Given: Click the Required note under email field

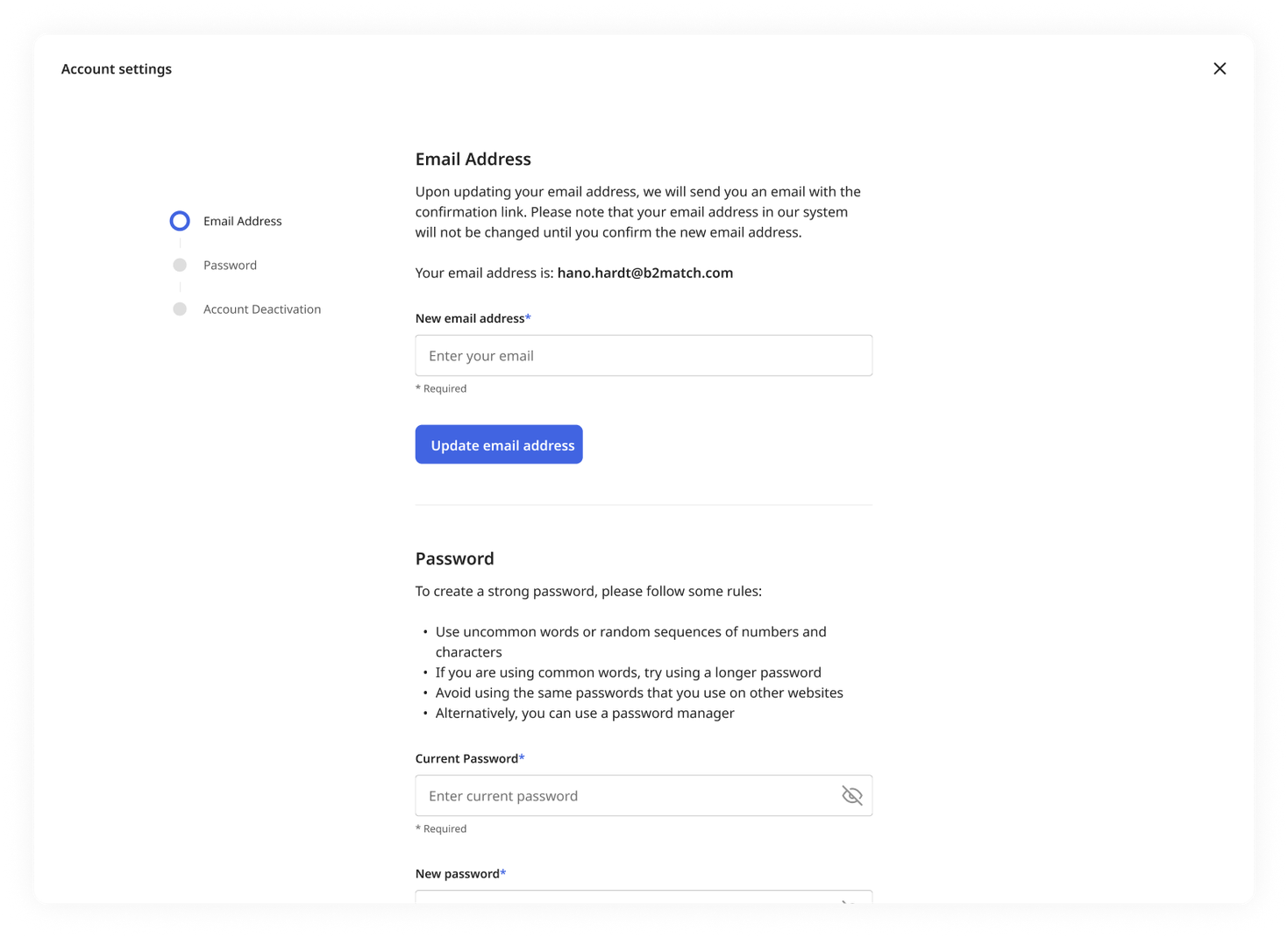Looking at the screenshot, I should [441, 388].
